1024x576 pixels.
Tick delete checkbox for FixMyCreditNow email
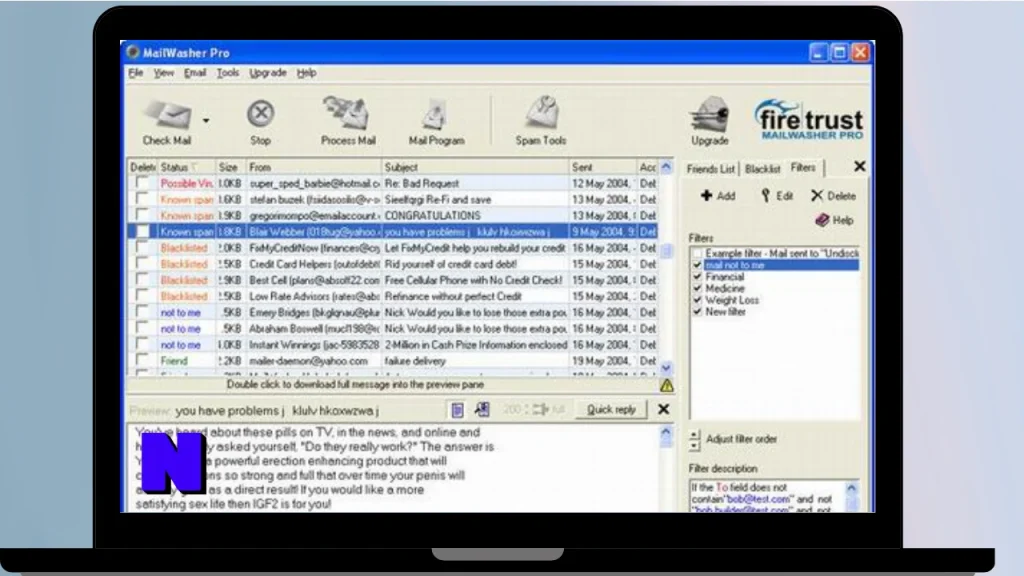coord(142,248)
